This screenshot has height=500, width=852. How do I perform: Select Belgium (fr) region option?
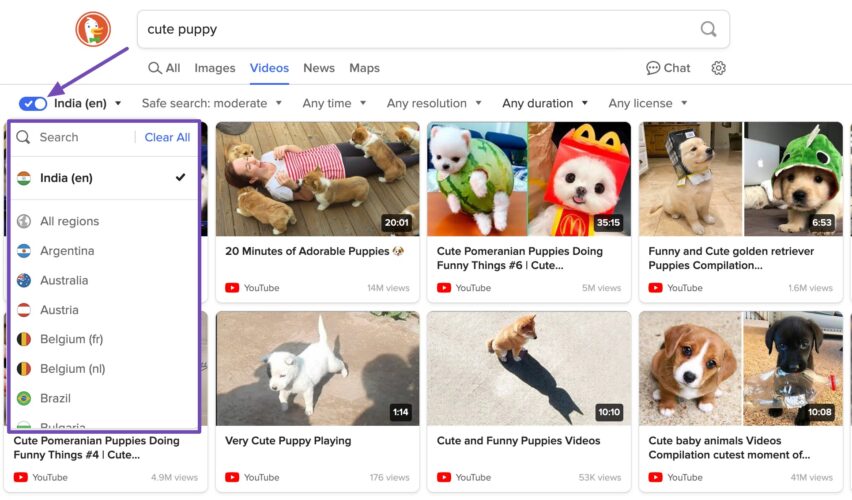[x=71, y=339]
